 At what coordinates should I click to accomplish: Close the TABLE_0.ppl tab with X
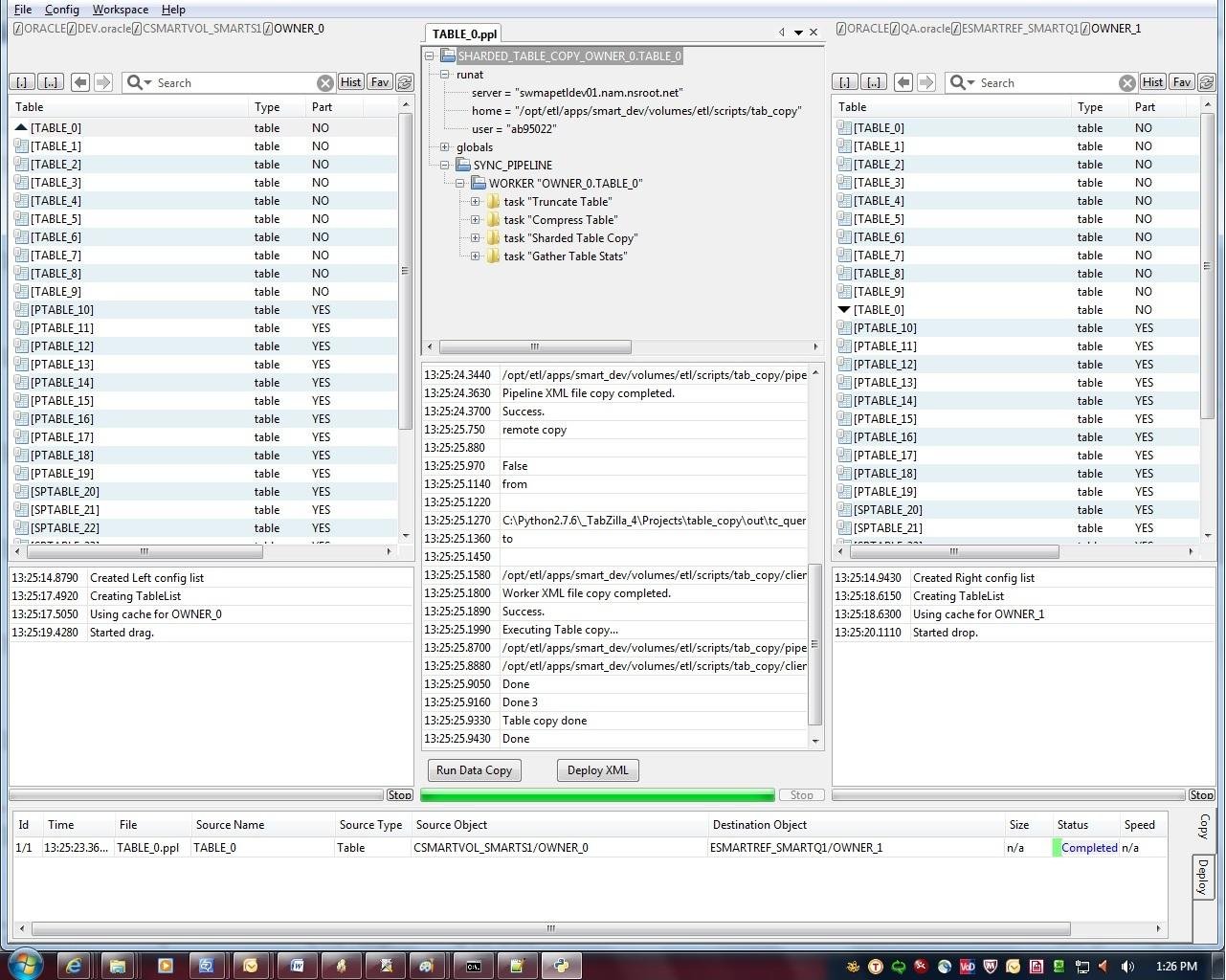point(814,33)
